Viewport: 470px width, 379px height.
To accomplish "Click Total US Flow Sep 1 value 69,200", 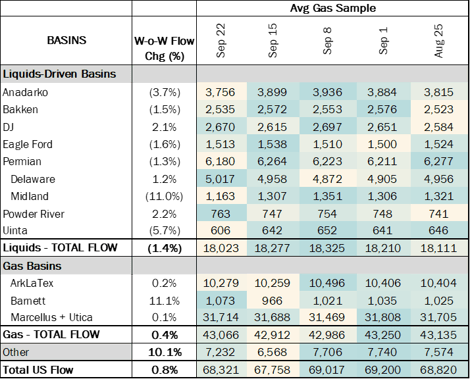I will 384,370.
